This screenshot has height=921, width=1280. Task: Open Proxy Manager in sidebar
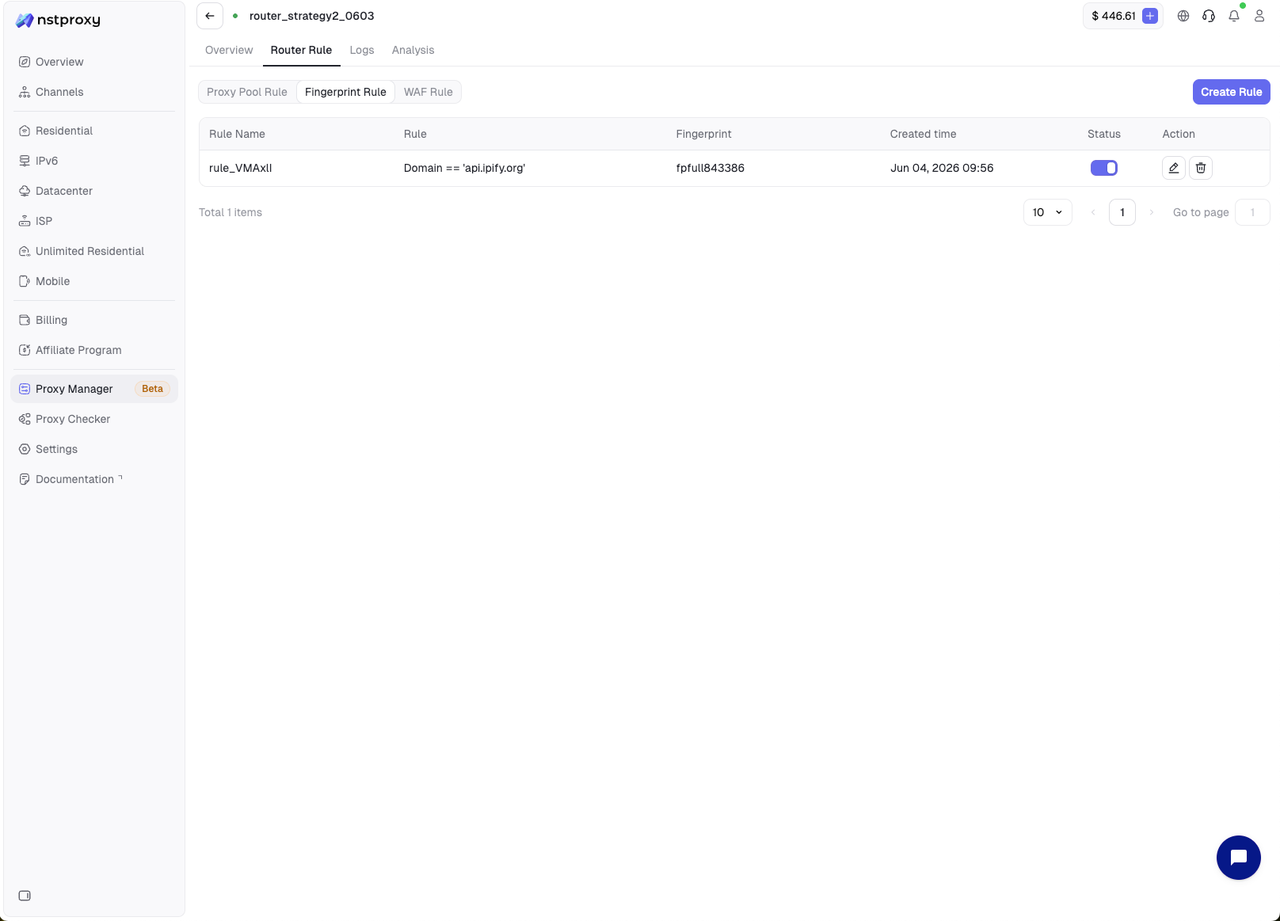[94, 389]
